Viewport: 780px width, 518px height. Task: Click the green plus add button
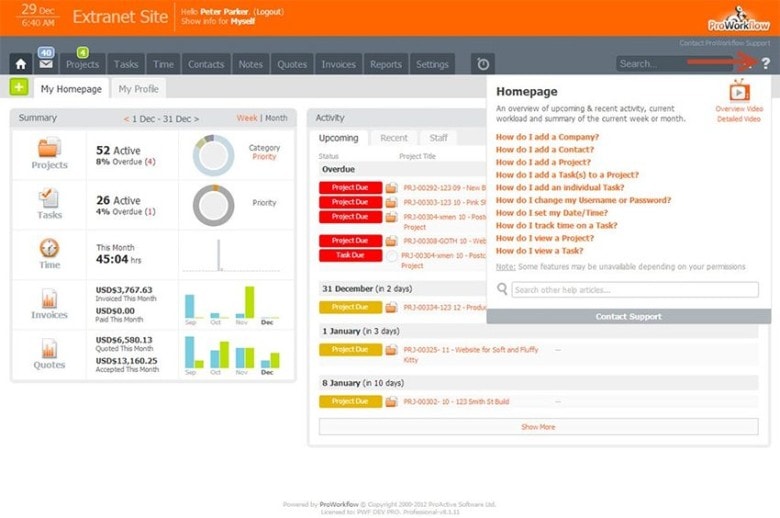19,88
